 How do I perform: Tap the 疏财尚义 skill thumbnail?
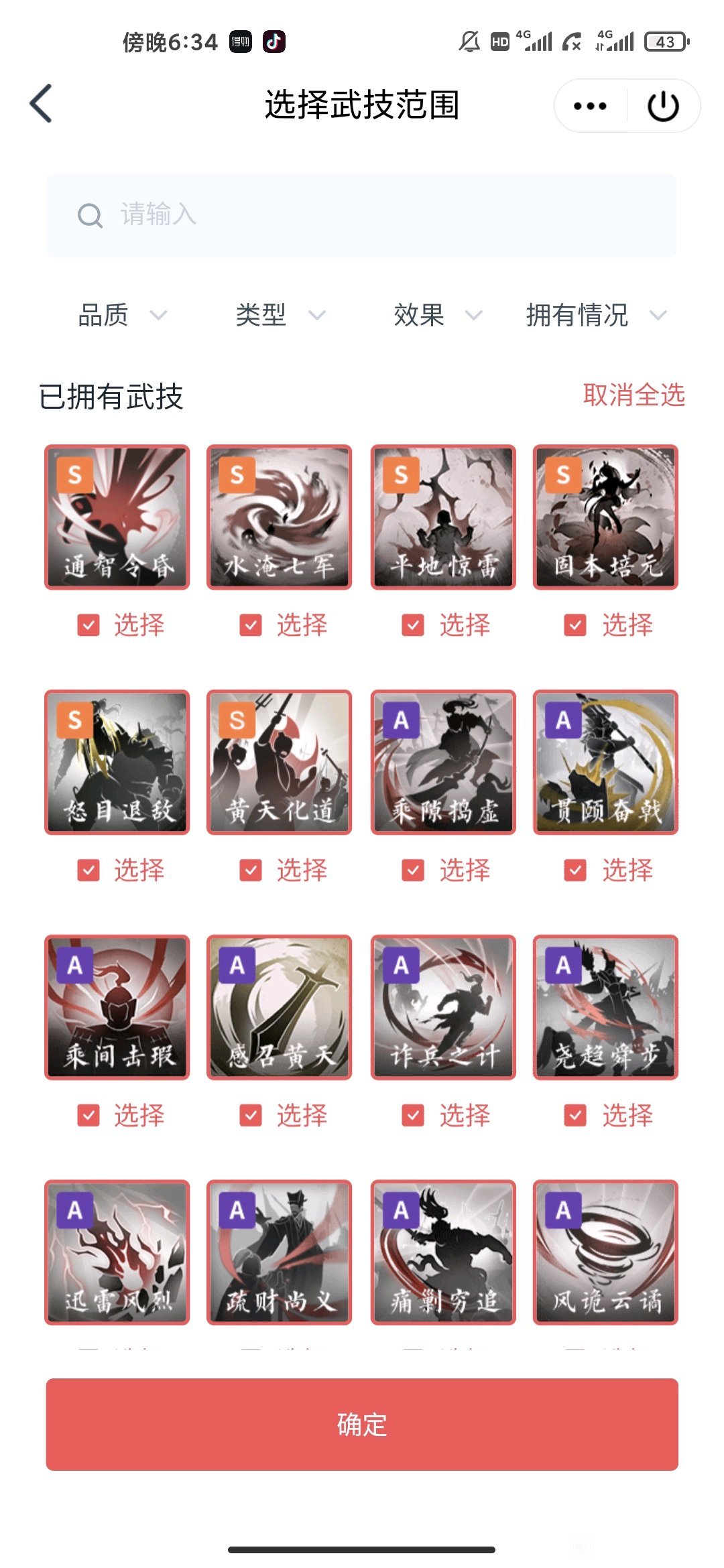click(279, 1252)
